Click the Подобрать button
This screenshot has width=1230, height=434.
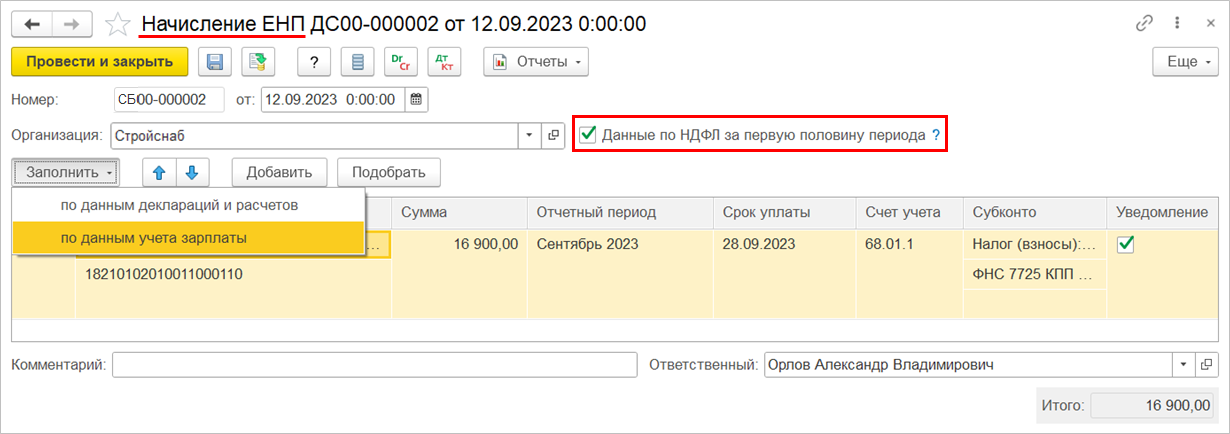pyautogui.click(x=389, y=172)
